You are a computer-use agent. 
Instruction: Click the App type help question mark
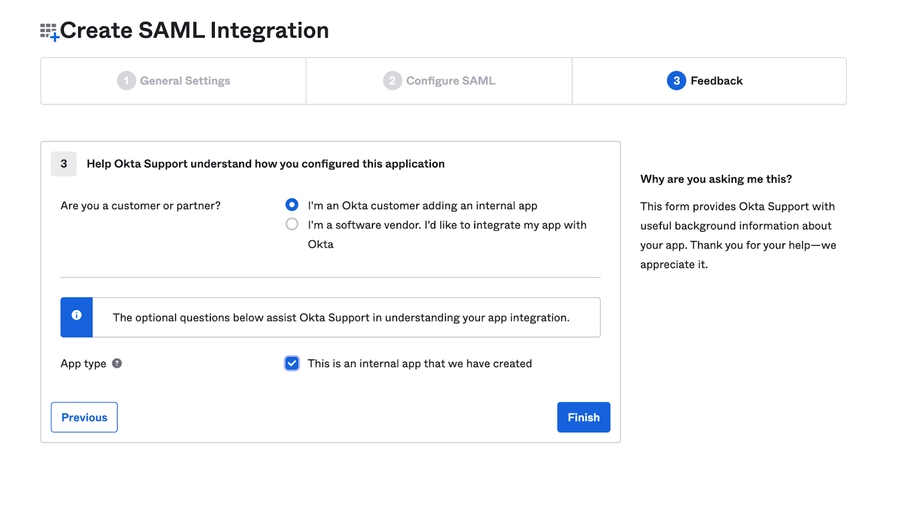117,364
